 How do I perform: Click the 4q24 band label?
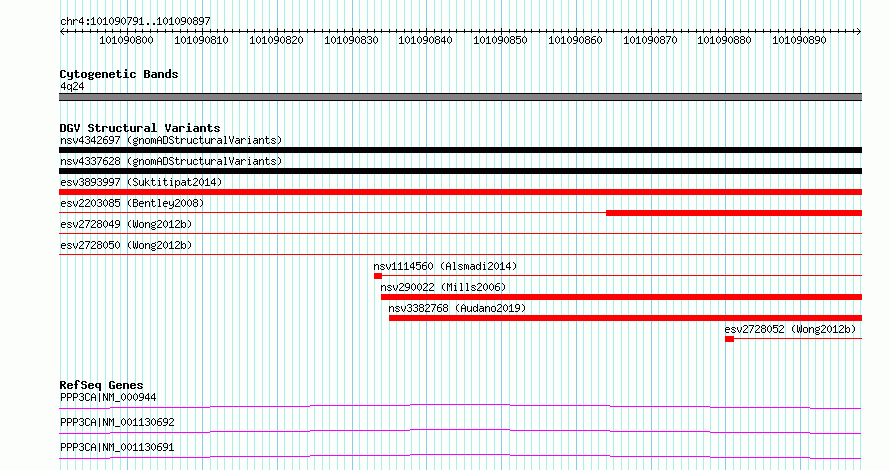click(x=72, y=86)
